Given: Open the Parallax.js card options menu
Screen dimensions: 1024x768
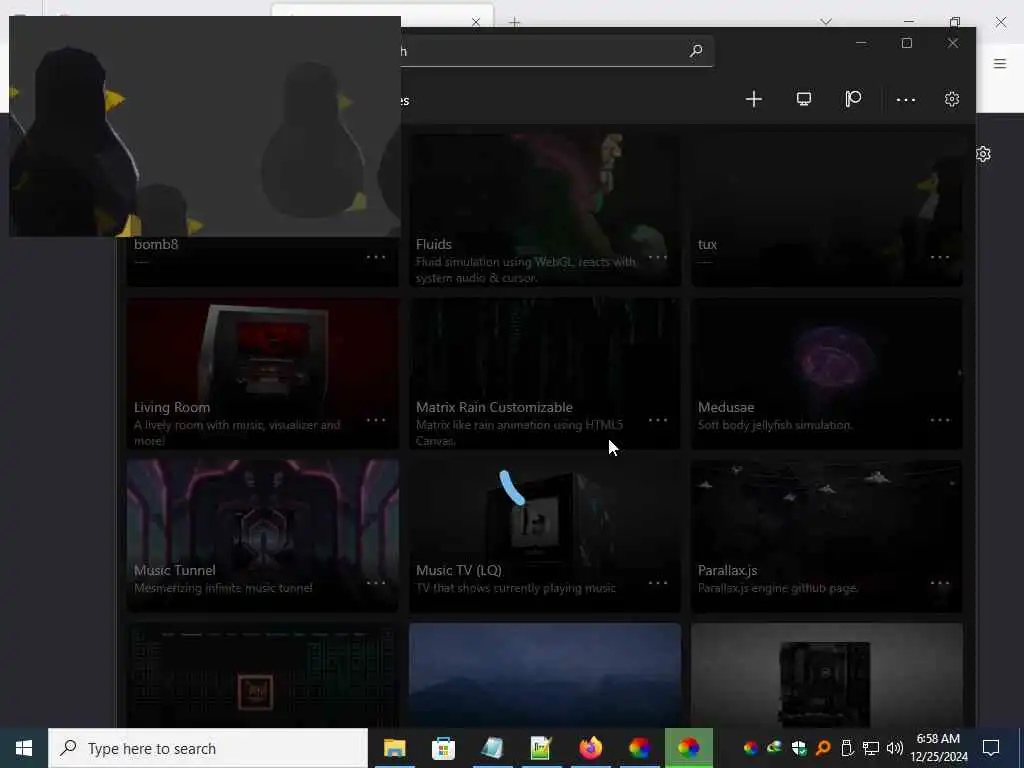Looking at the screenshot, I should pyautogui.click(x=940, y=583).
